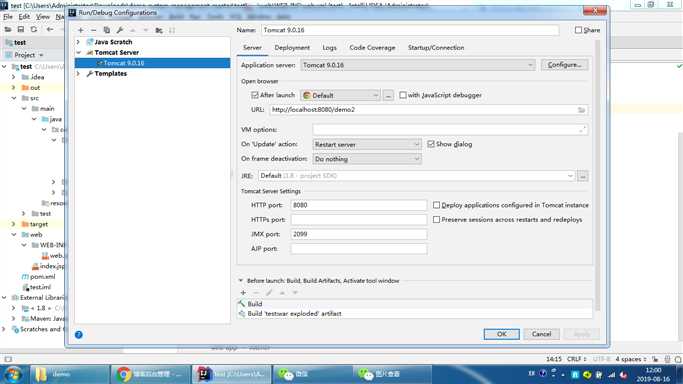
Task: Switch to IntelliJ IDEA taskbar item
Action: point(231,374)
